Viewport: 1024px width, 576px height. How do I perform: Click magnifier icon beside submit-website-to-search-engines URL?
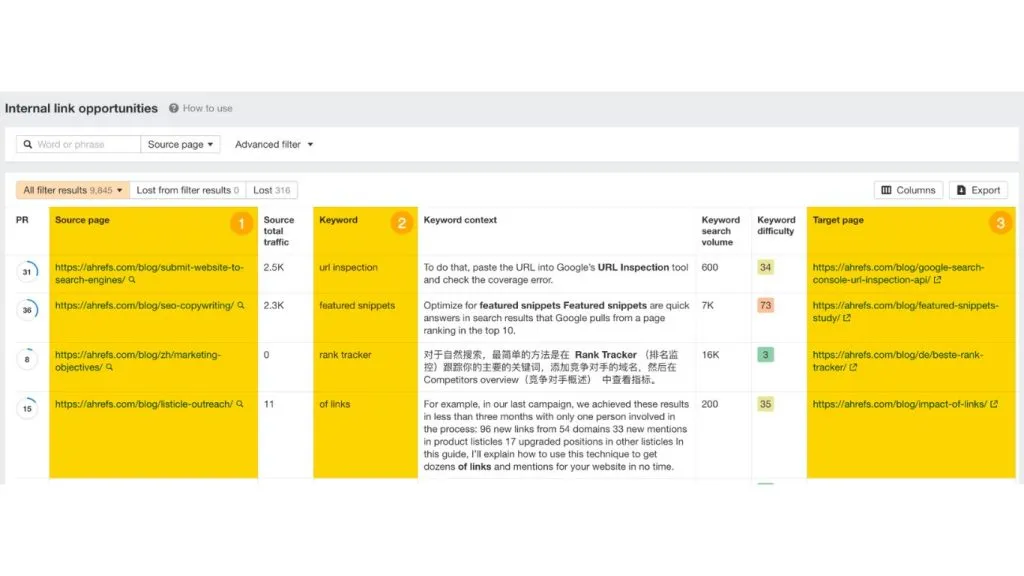click(x=132, y=280)
